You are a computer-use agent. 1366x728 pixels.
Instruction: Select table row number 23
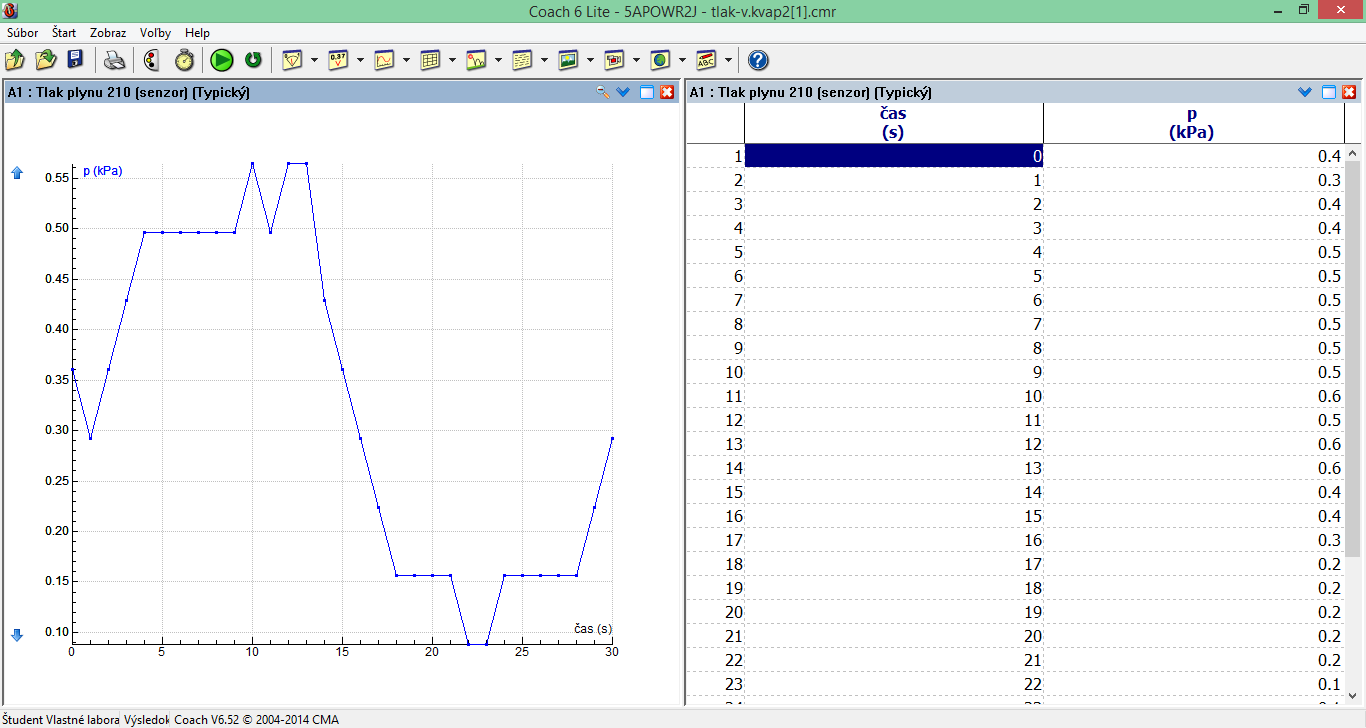[x=715, y=684]
